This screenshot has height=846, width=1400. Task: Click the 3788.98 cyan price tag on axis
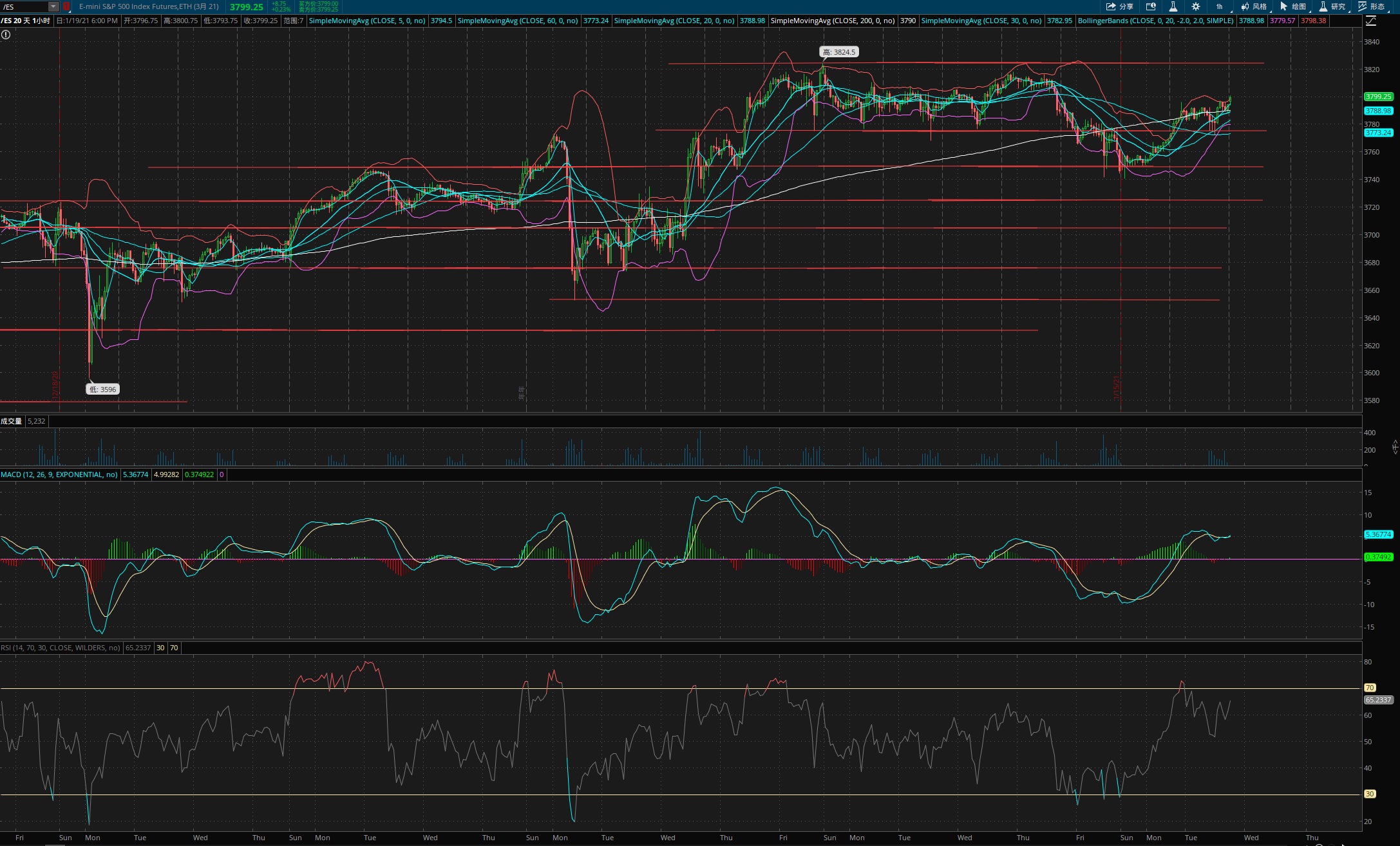(x=1378, y=111)
